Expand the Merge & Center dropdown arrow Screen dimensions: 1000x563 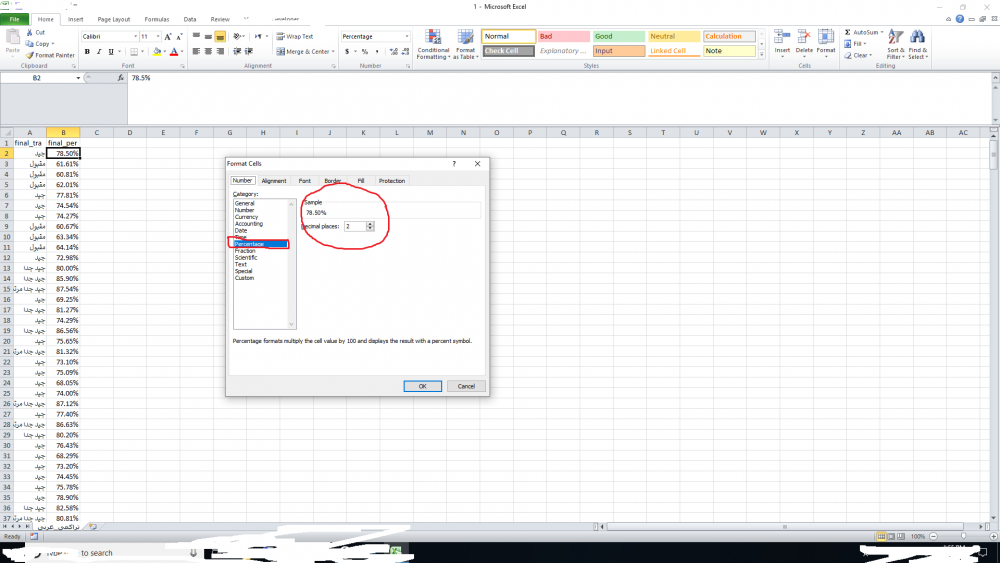[x=333, y=52]
